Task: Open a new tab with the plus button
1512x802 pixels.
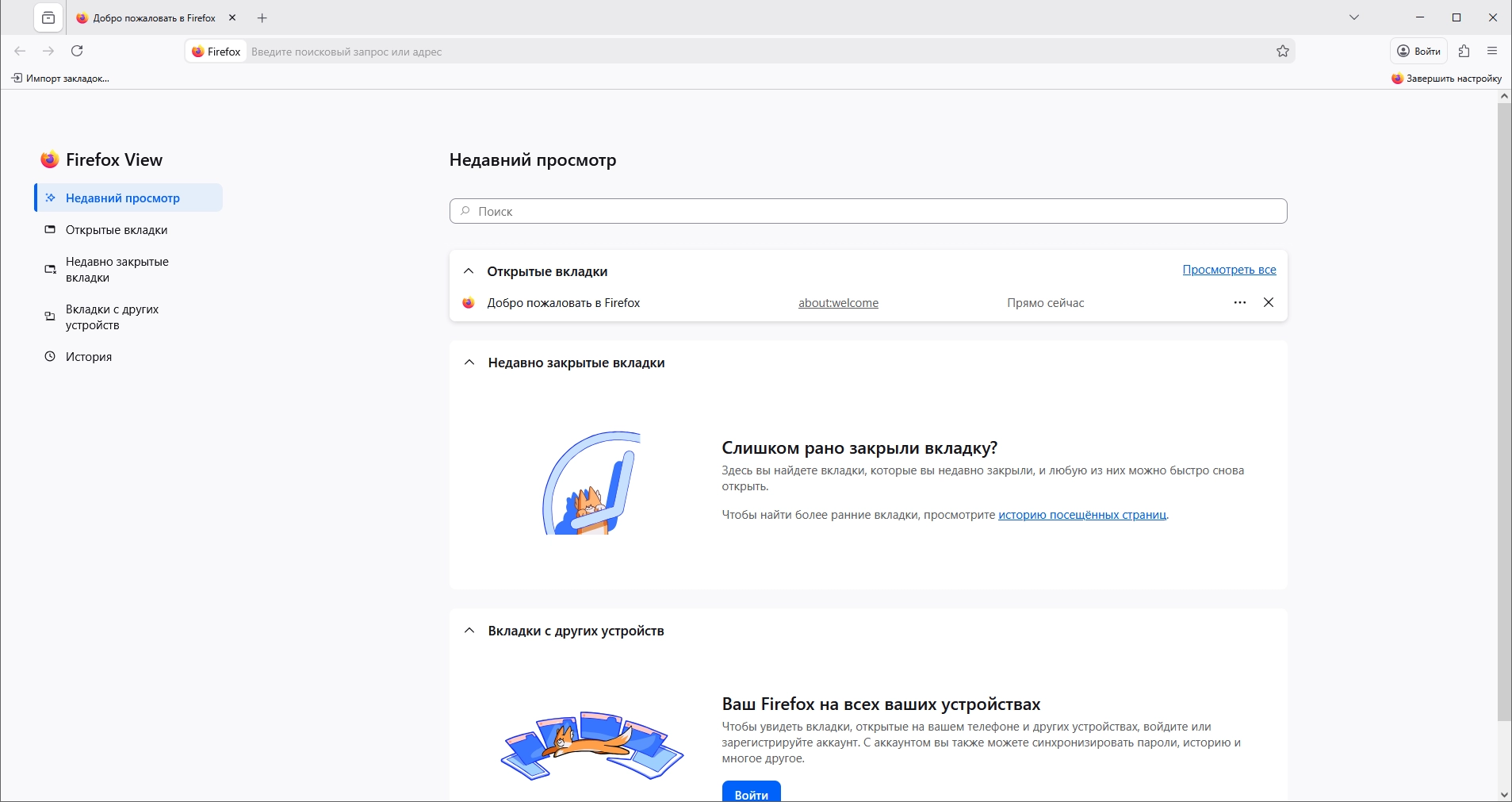Action: click(x=262, y=17)
